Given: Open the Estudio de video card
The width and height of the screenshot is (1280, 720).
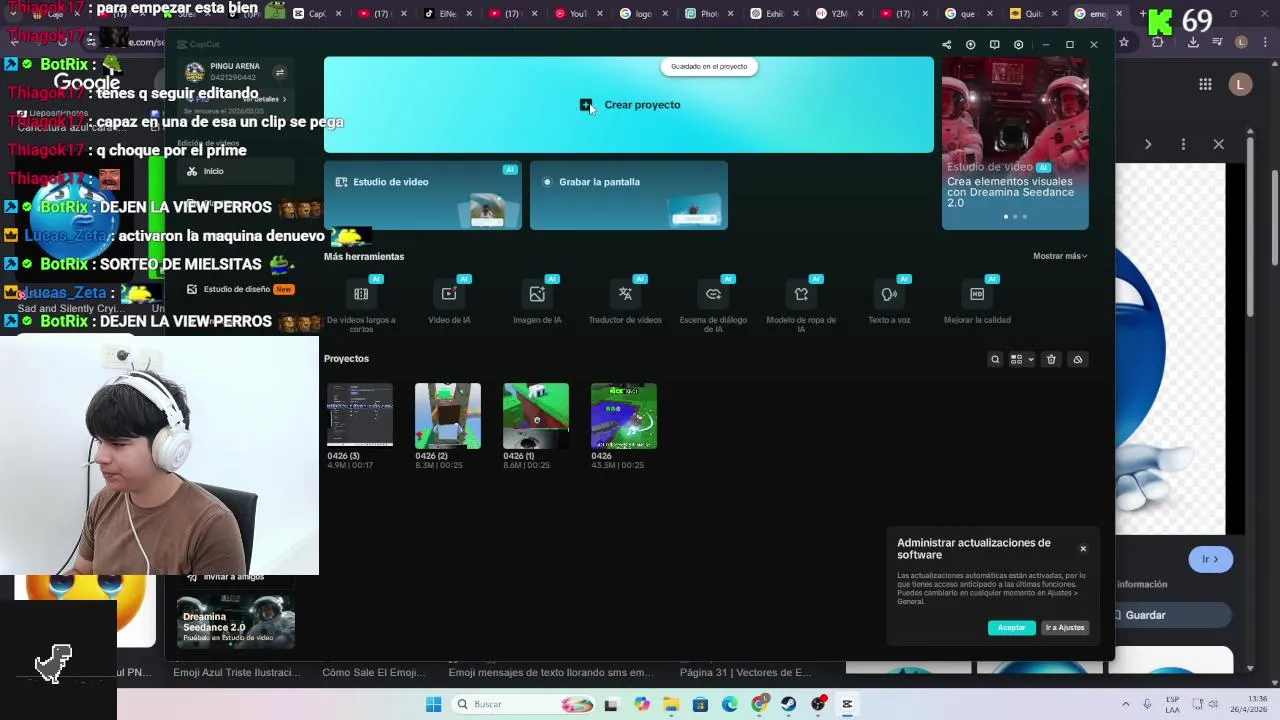Looking at the screenshot, I should pyautogui.click(x=423, y=195).
